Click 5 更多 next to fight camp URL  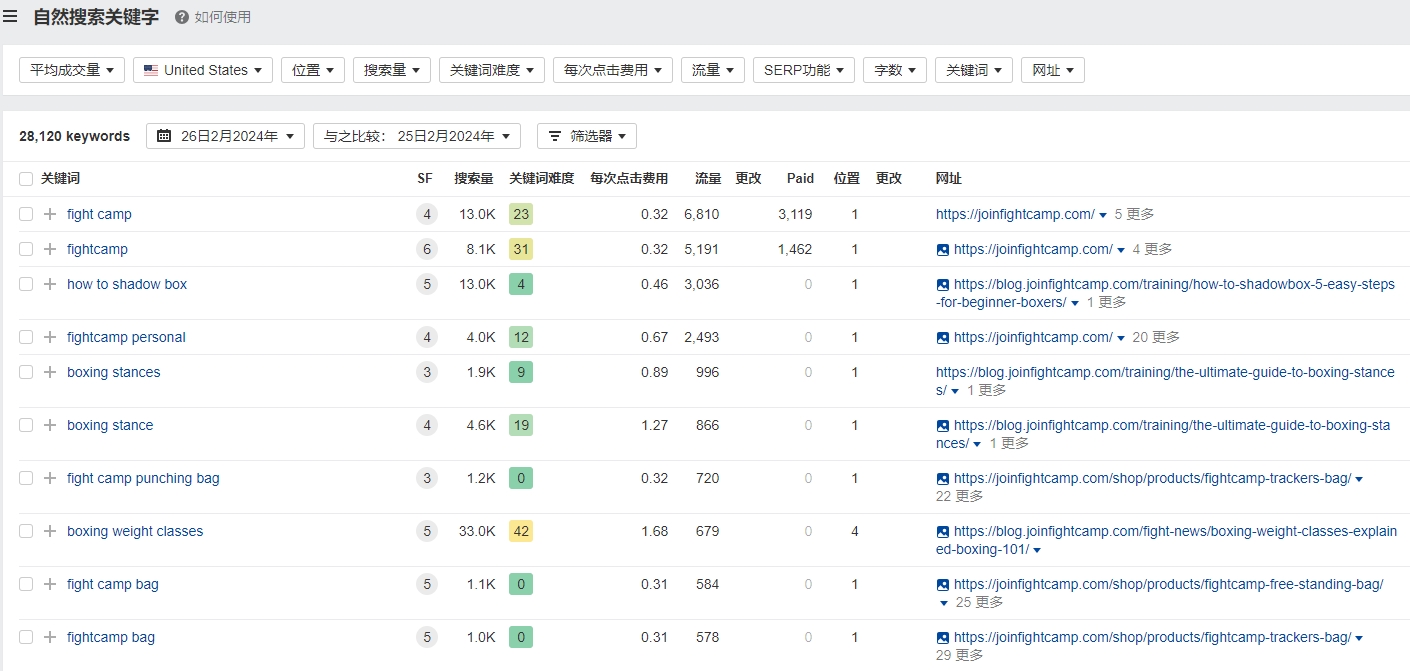click(x=1134, y=214)
